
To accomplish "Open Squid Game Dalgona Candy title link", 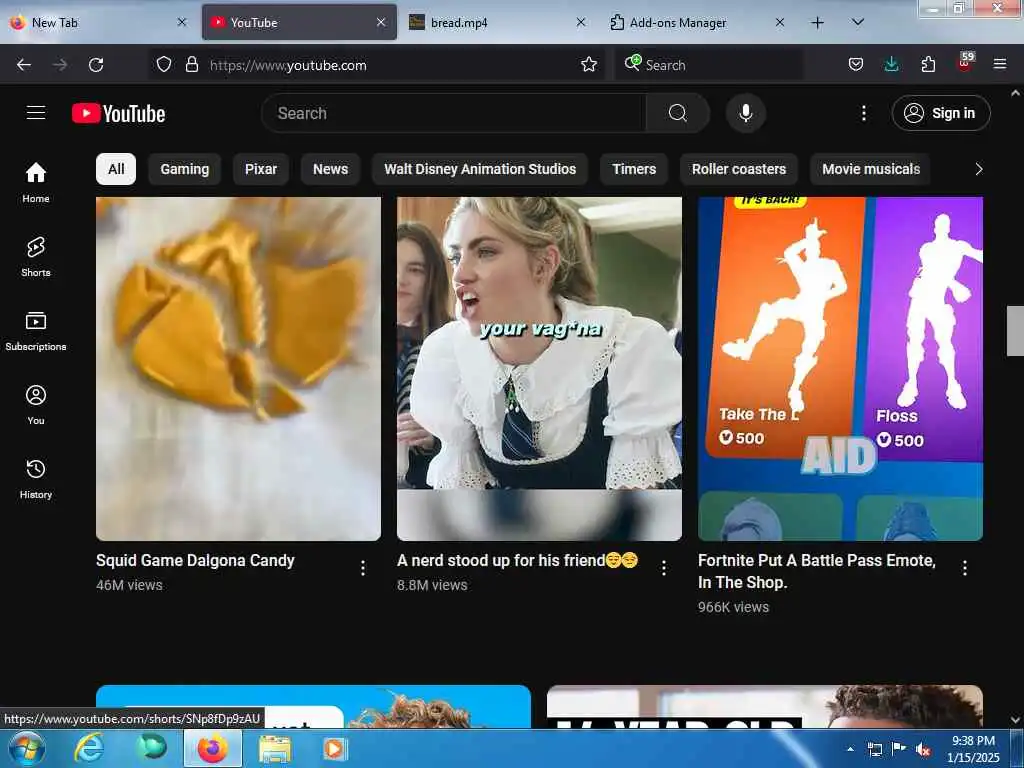I will click(195, 560).
